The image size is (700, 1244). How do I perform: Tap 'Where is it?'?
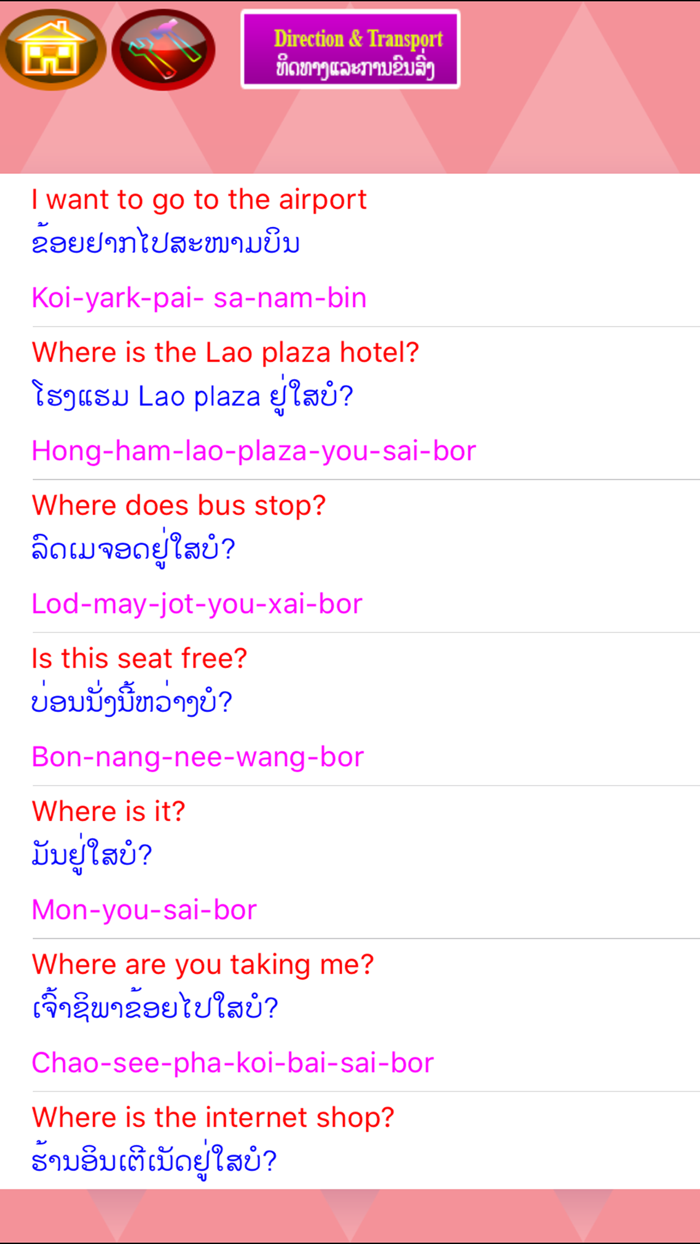click(x=107, y=811)
